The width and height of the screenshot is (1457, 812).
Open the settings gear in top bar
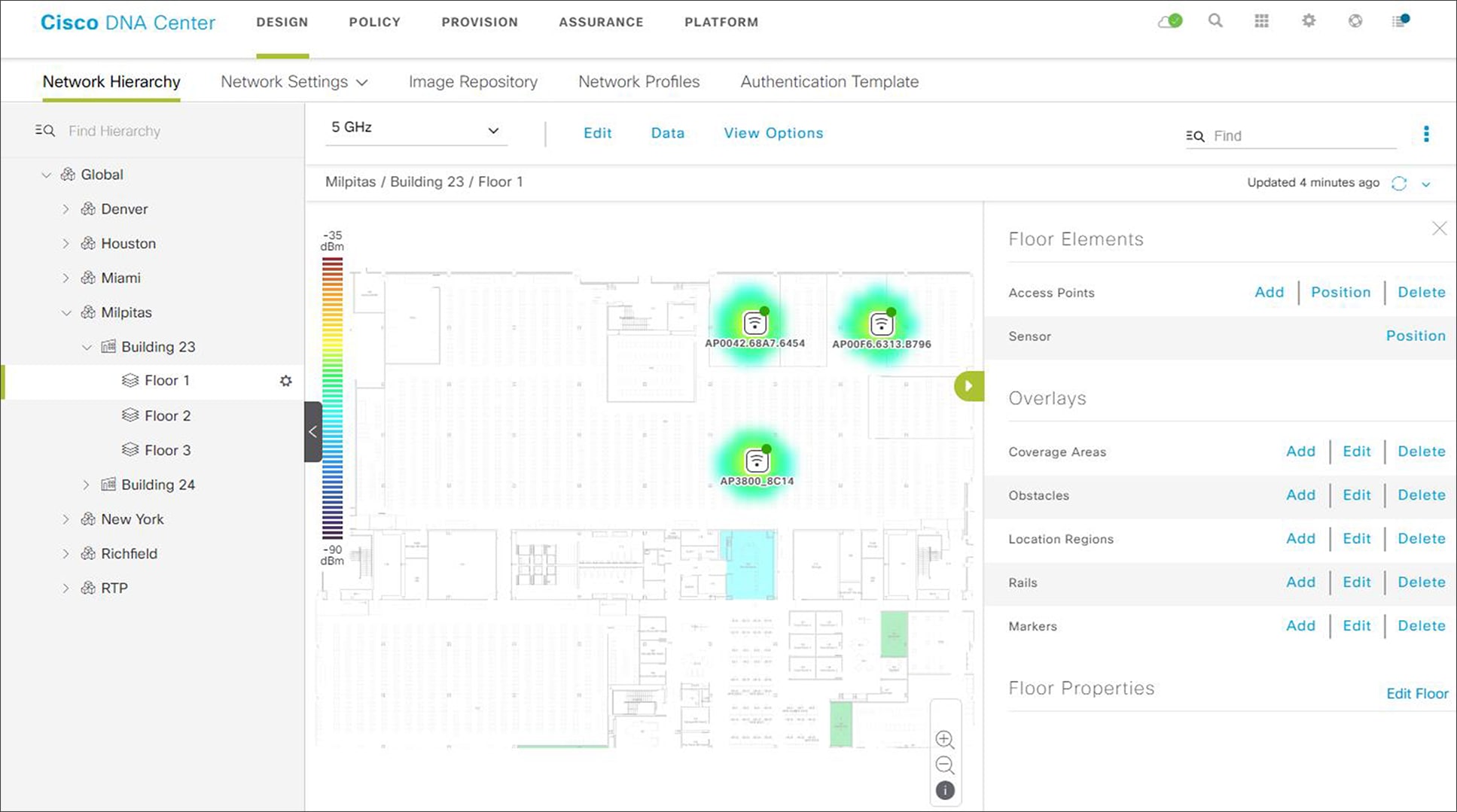(1309, 21)
